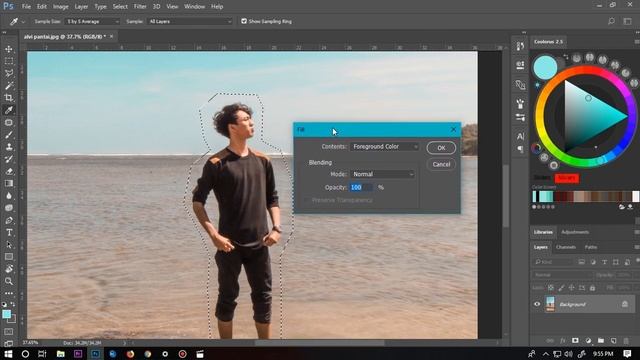
Task: Toggle the type layer filter
Action: tap(604, 262)
